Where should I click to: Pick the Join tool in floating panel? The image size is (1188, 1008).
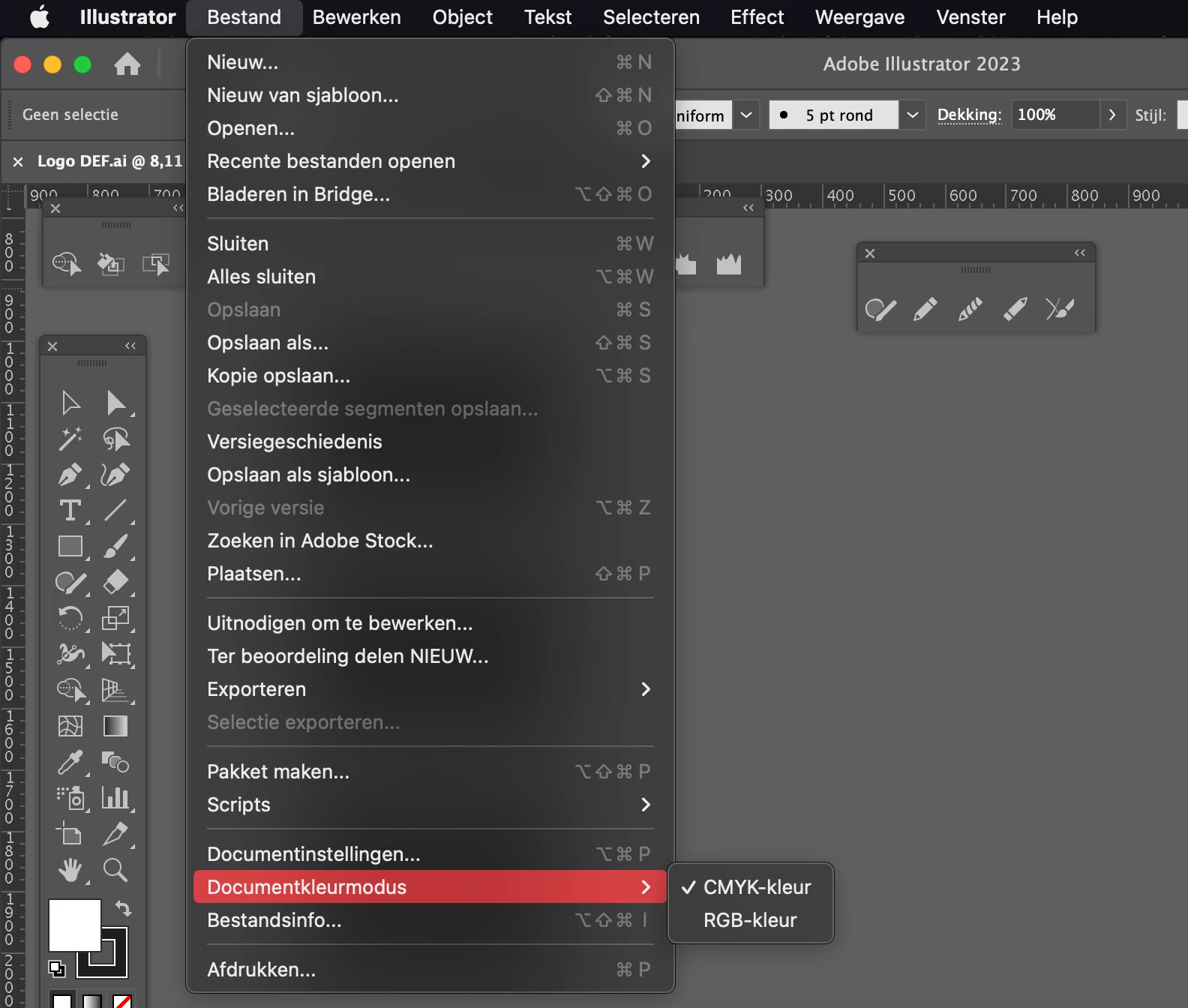click(1060, 309)
